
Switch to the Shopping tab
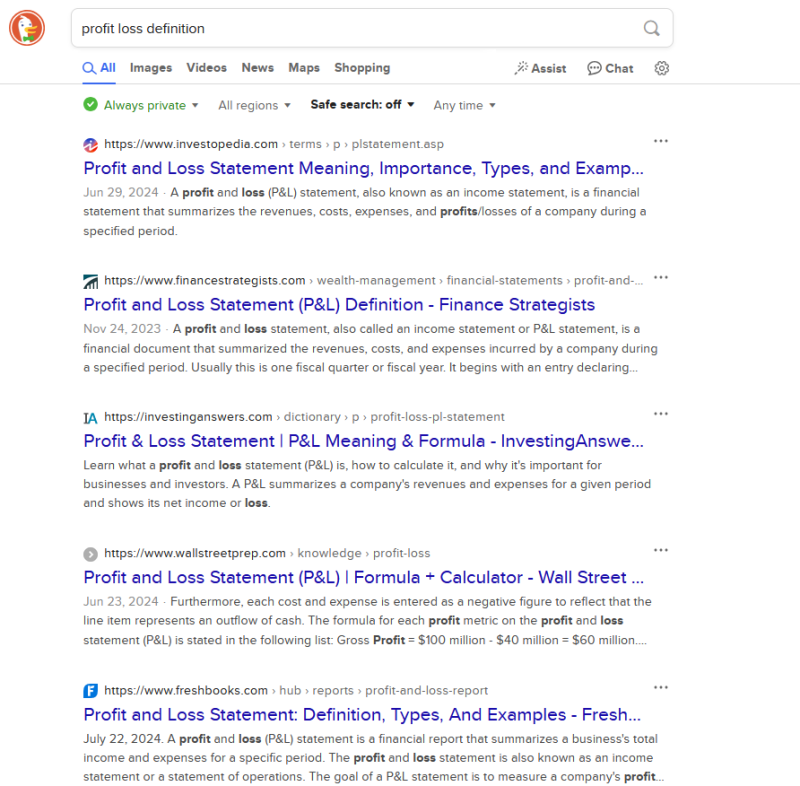pyautogui.click(x=362, y=68)
